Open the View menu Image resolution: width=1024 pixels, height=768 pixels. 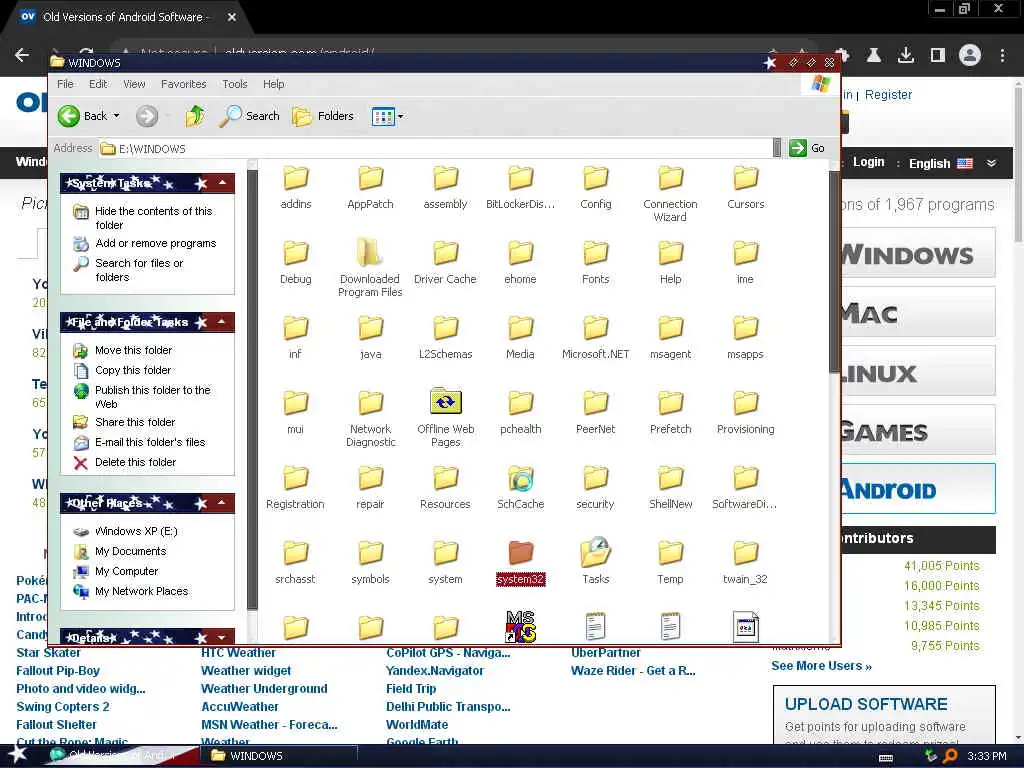[134, 84]
